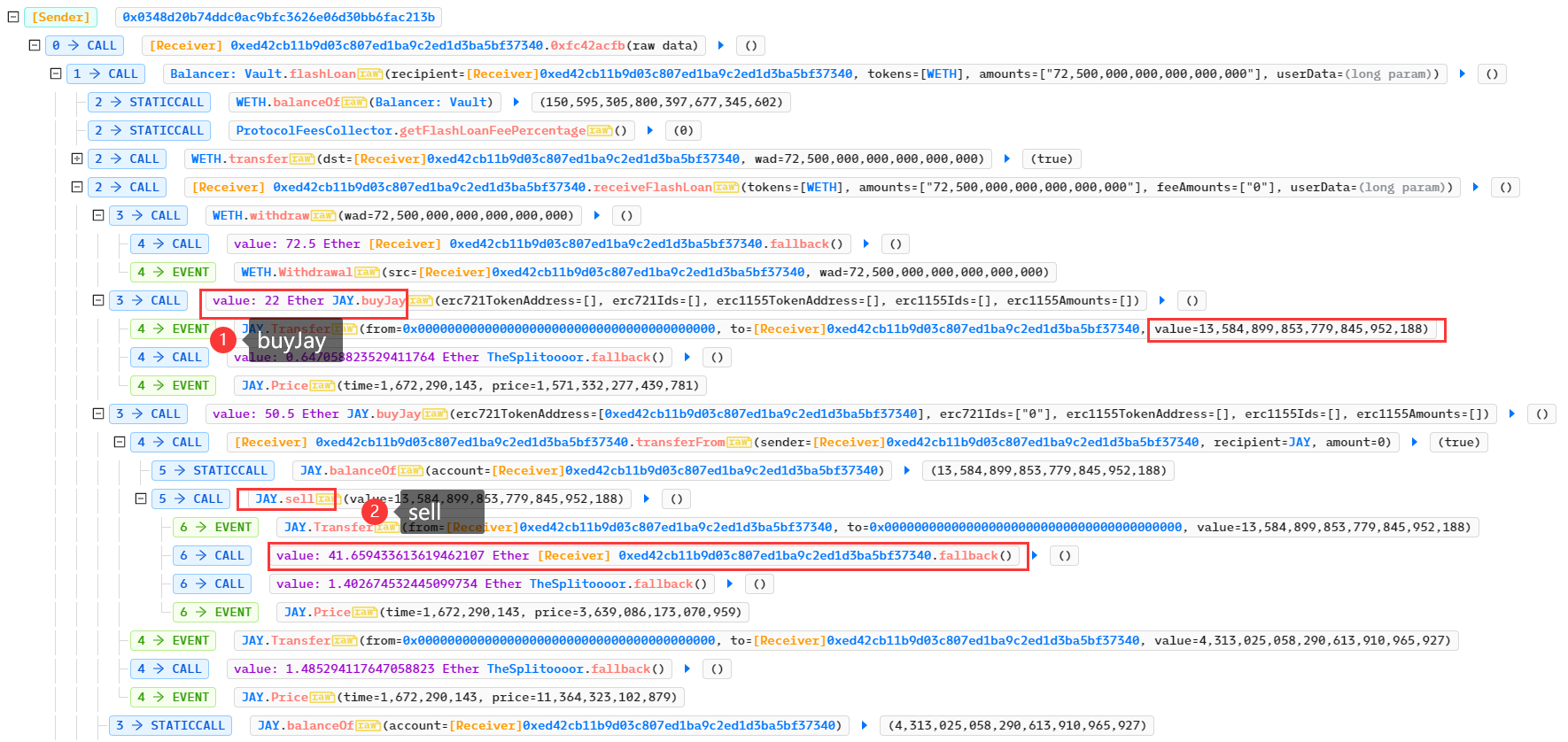
Task: Collapse the [Sender] root node
Action: (x=13, y=17)
